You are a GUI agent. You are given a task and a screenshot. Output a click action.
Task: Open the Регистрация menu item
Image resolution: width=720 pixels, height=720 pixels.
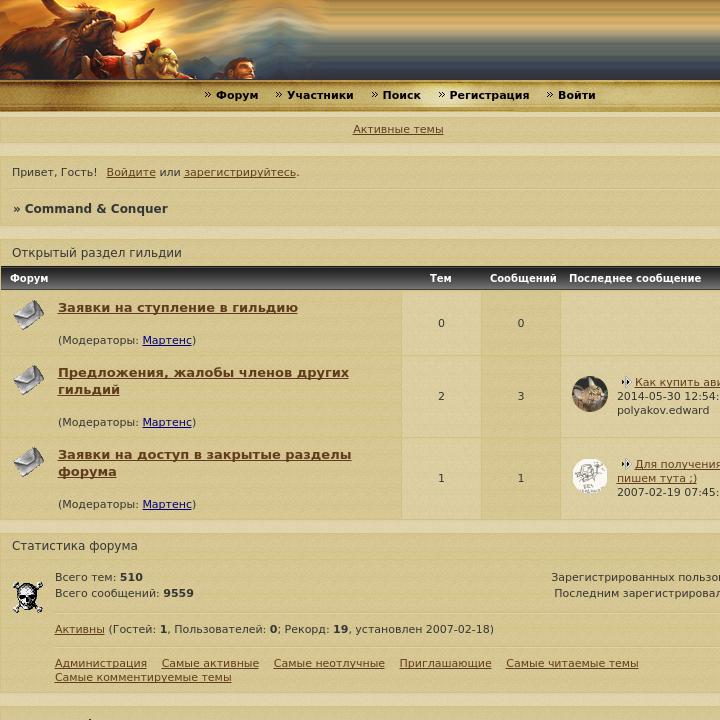point(489,95)
